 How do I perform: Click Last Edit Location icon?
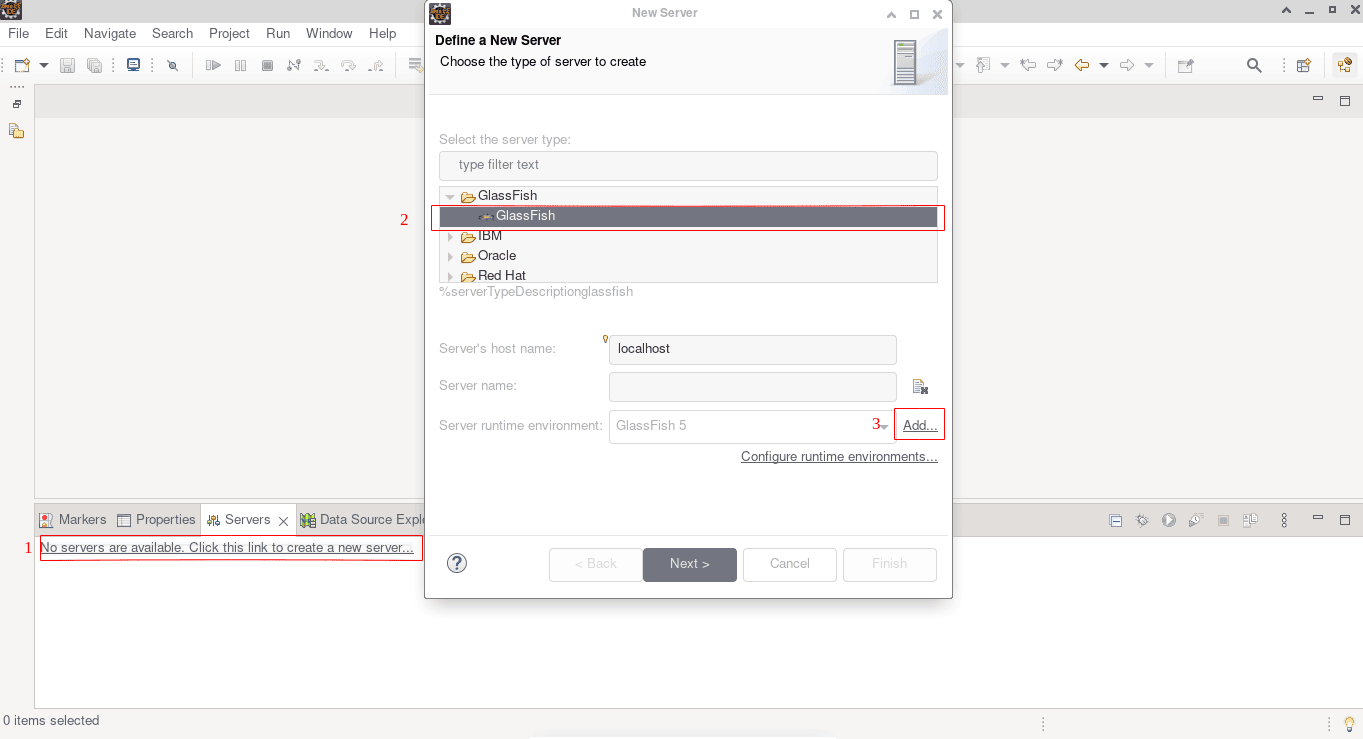[1028, 65]
